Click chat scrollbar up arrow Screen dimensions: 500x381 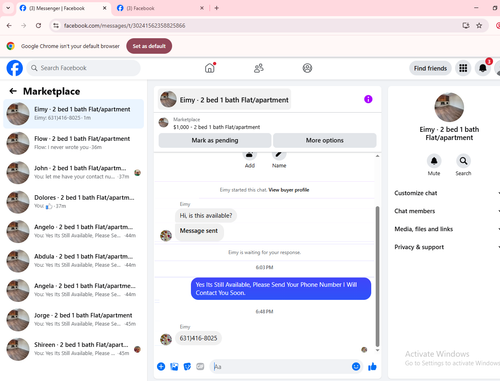377,156
